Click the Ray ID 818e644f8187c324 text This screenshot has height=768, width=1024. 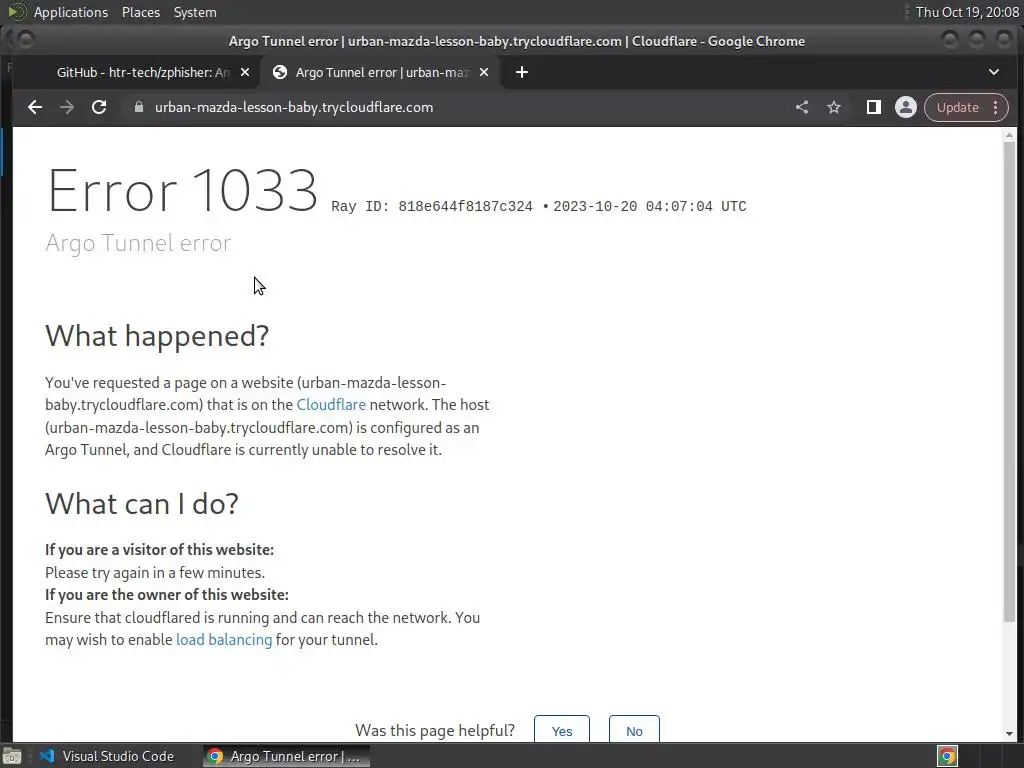click(432, 206)
